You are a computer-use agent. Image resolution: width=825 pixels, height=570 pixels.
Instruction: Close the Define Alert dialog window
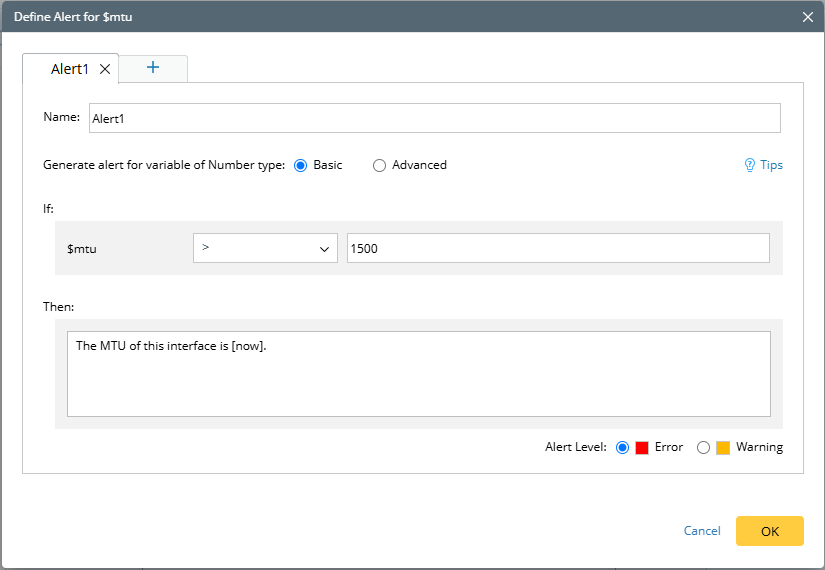tap(808, 17)
